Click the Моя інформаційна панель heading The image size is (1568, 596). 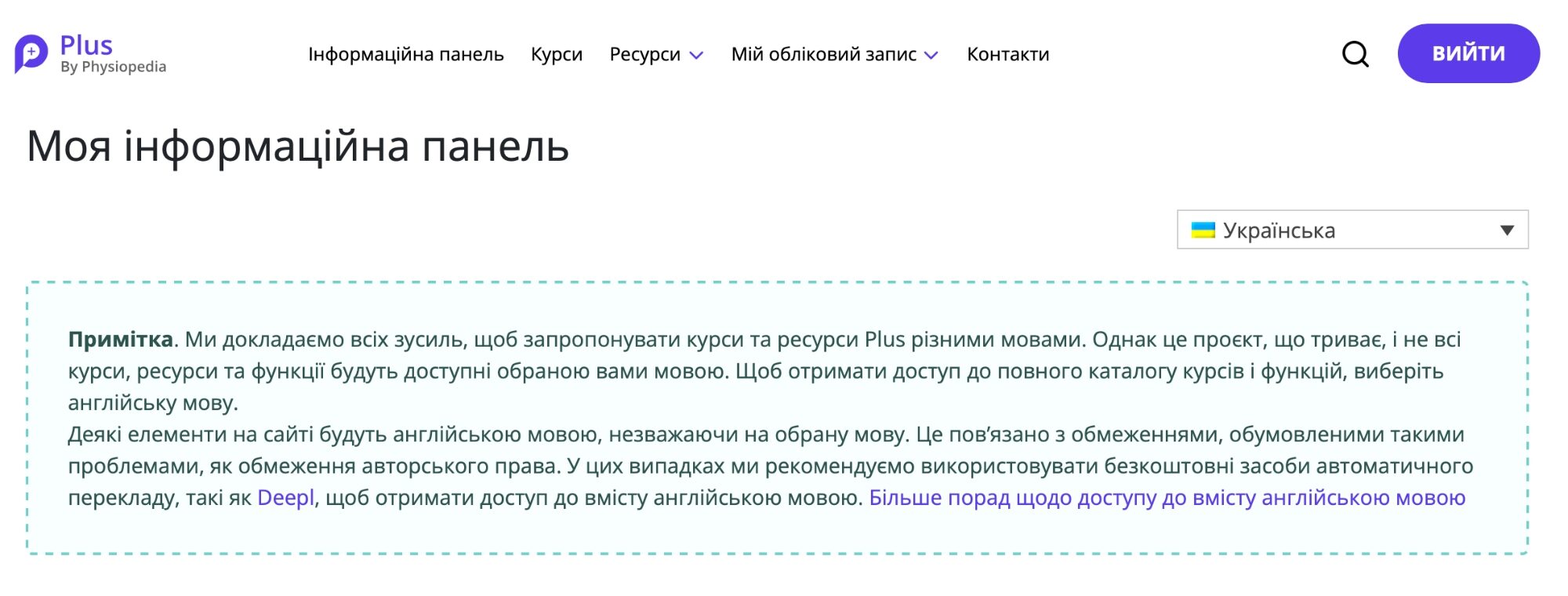coord(298,147)
